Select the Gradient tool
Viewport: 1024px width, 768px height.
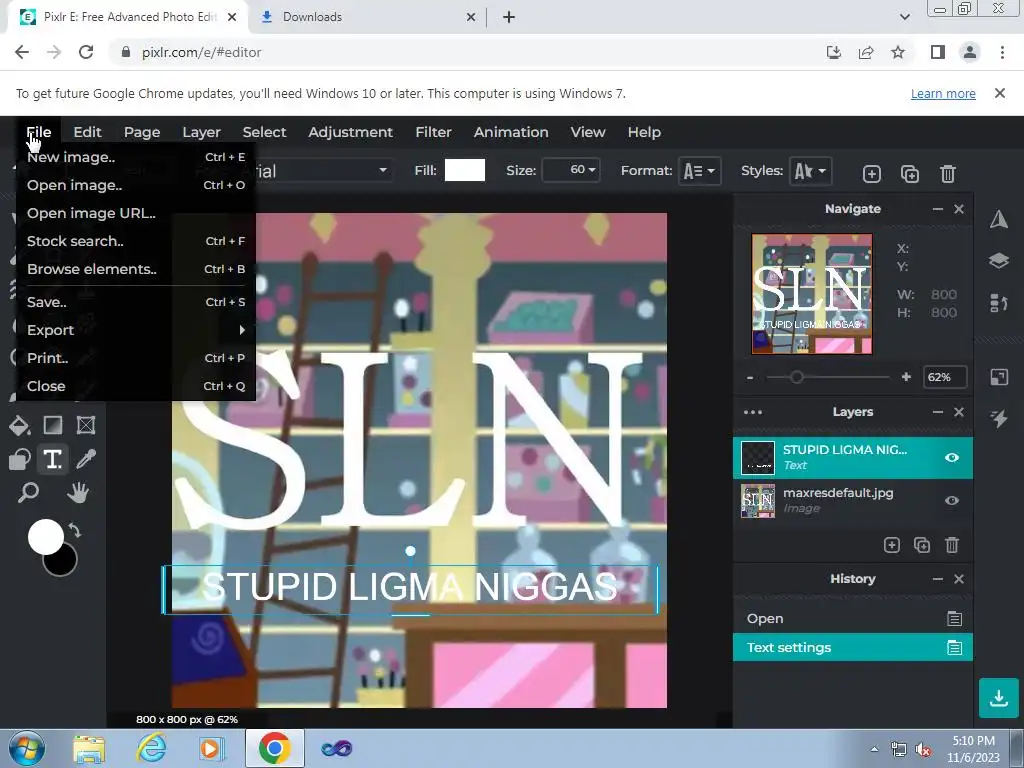[53, 425]
